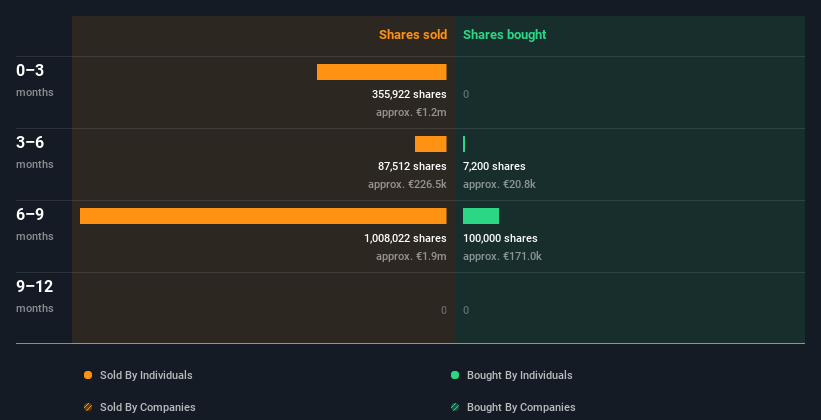Click the Shares sold column header
The width and height of the screenshot is (821, 420).
(x=413, y=35)
